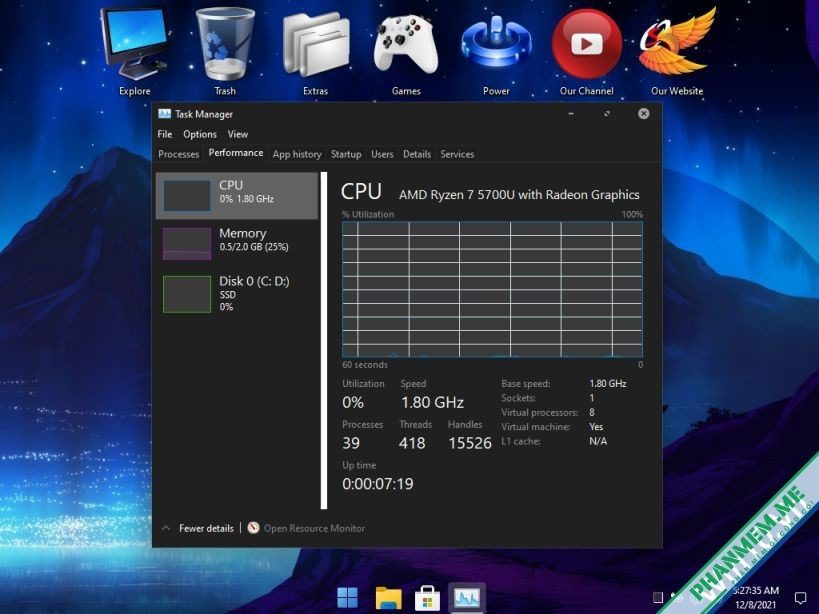Switch to the Startup tab
The image size is (819, 614).
(x=346, y=154)
